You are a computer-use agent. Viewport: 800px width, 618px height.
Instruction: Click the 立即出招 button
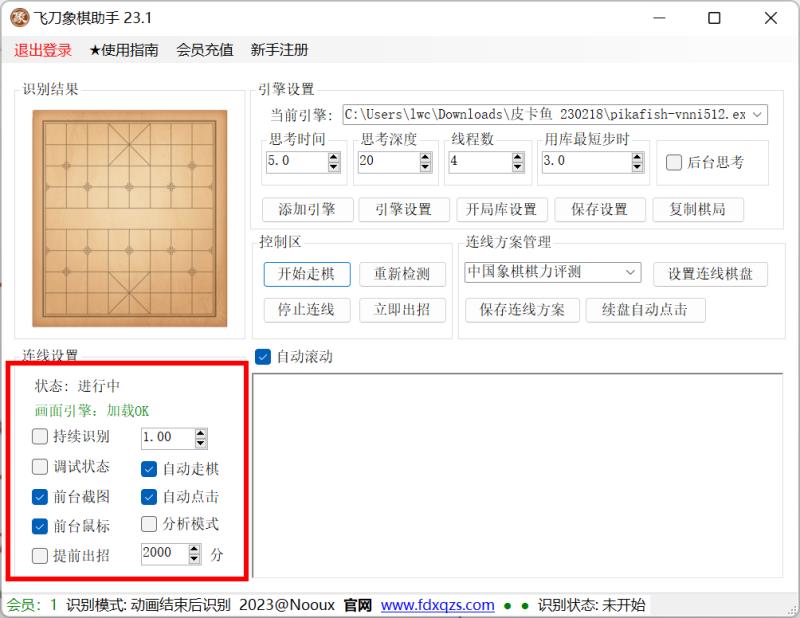[x=402, y=309]
